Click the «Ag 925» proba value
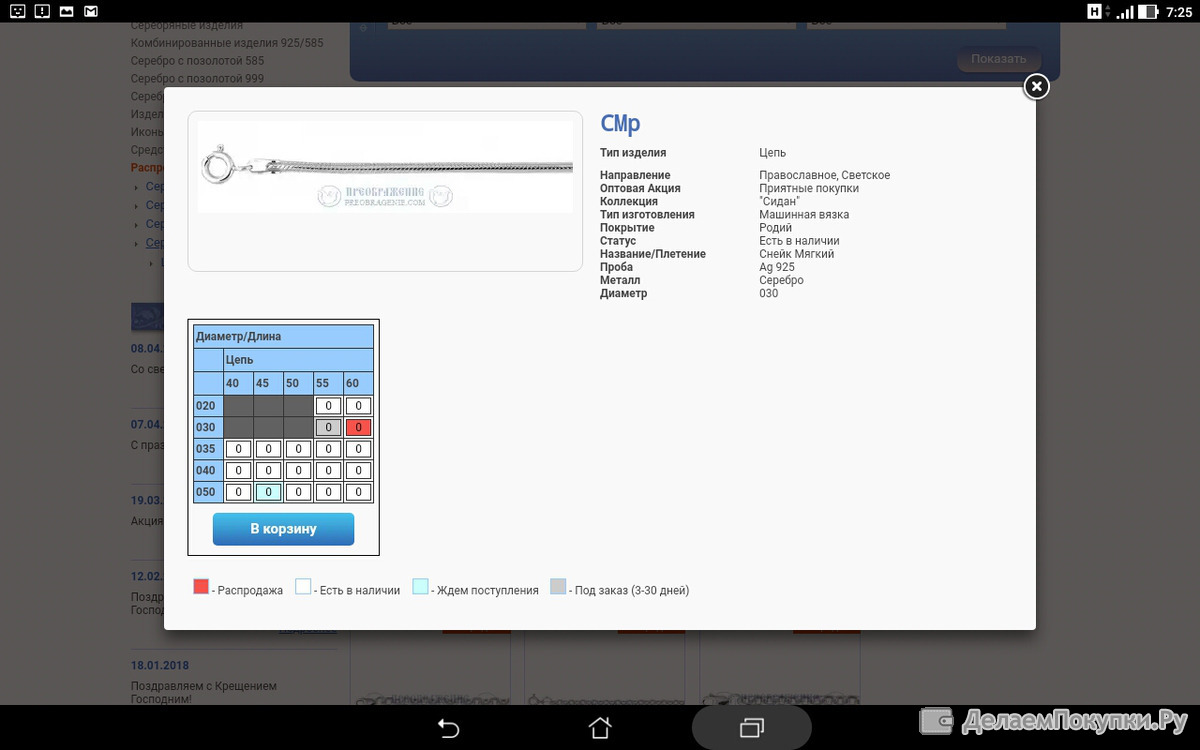 [x=777, y=267]
